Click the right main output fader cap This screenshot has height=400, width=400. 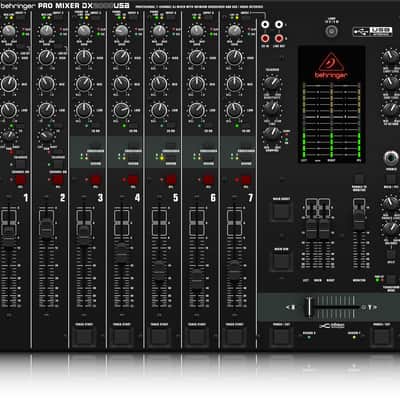coord(324,230)
